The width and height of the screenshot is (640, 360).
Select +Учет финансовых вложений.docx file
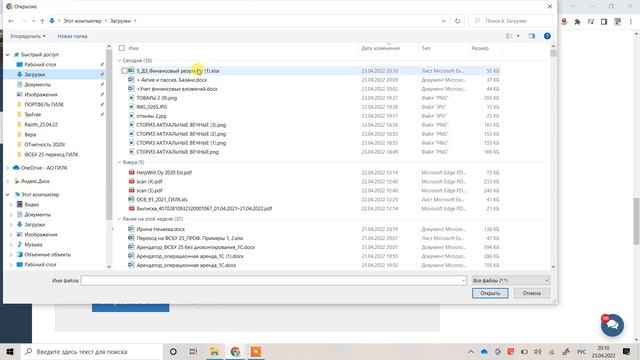[x=177, y=89]
